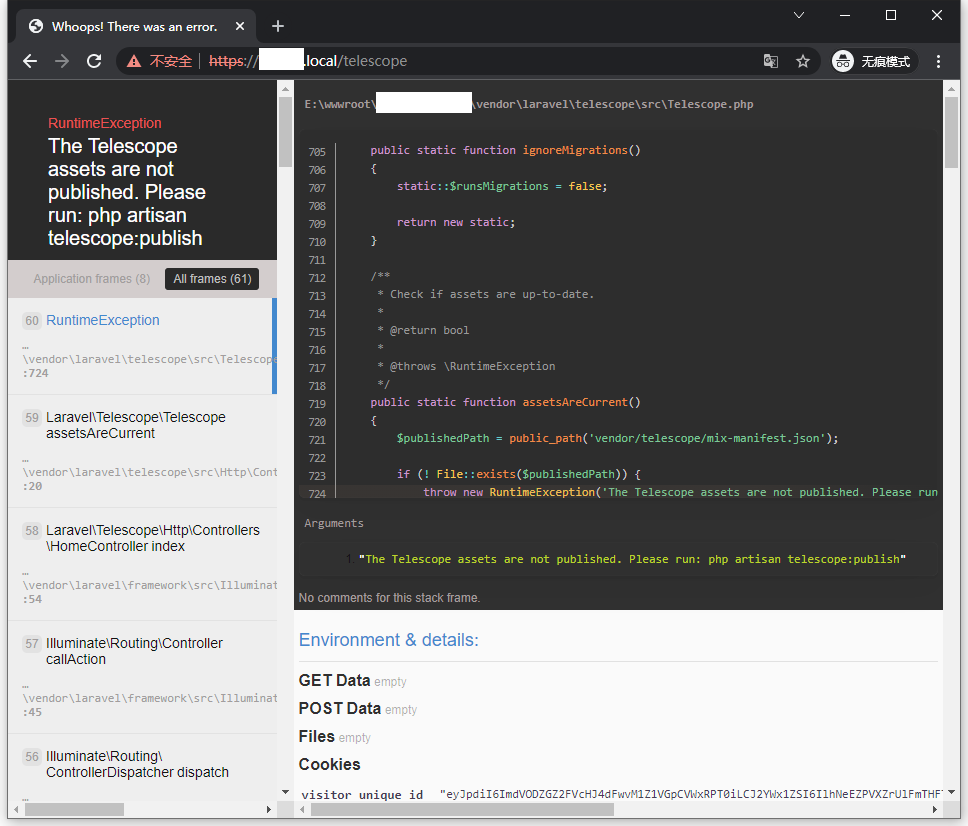Image resolution: width=968 pixels, height=826 pixels.
Task: Switch to Application frames (8) tab
Action: point(92,279)
